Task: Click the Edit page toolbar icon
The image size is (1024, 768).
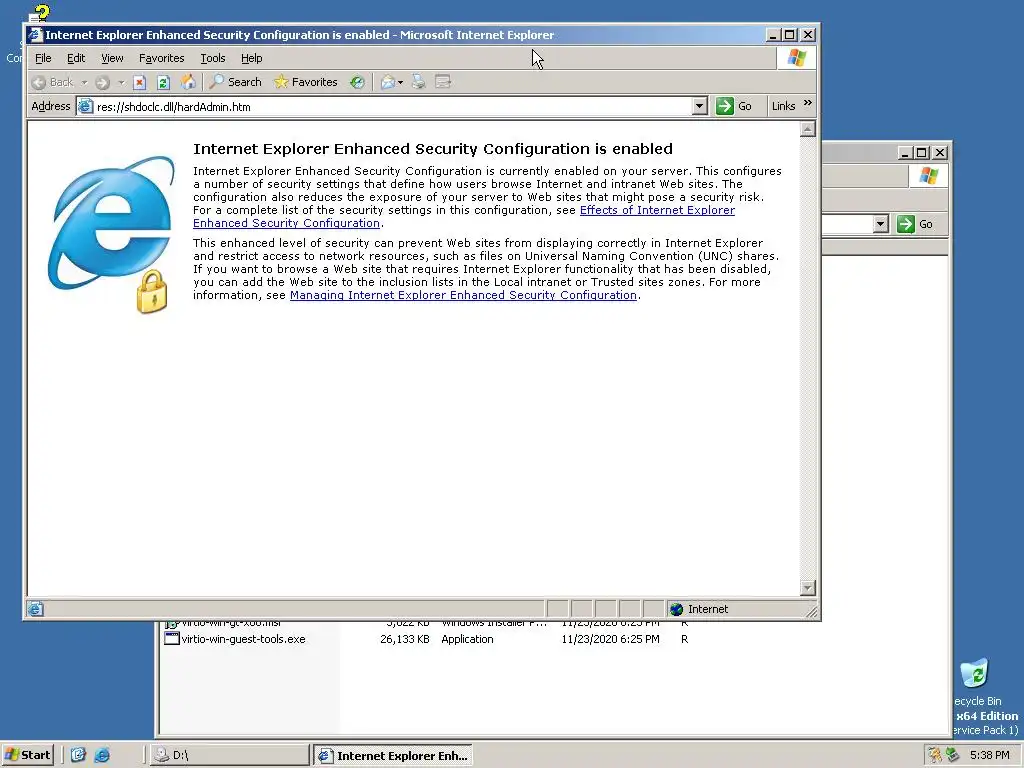Action: tap(443, 82)
